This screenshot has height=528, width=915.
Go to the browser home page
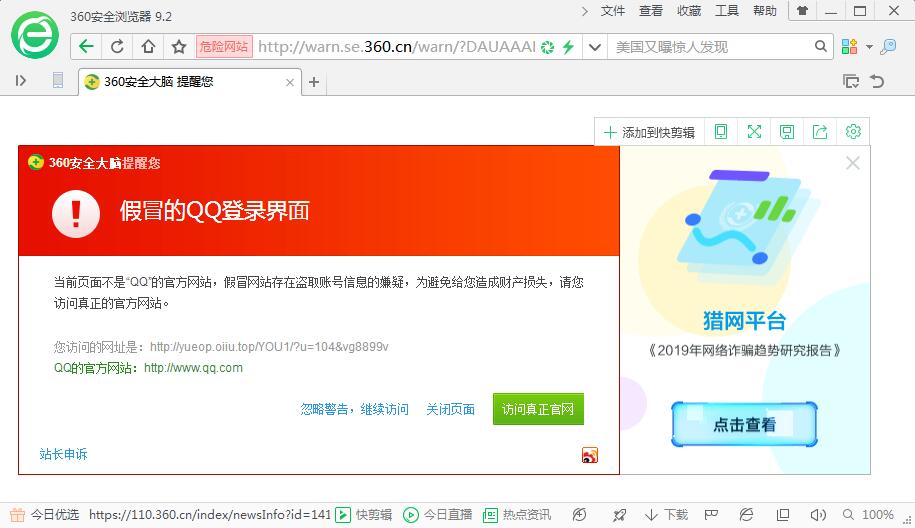[148, 47]
